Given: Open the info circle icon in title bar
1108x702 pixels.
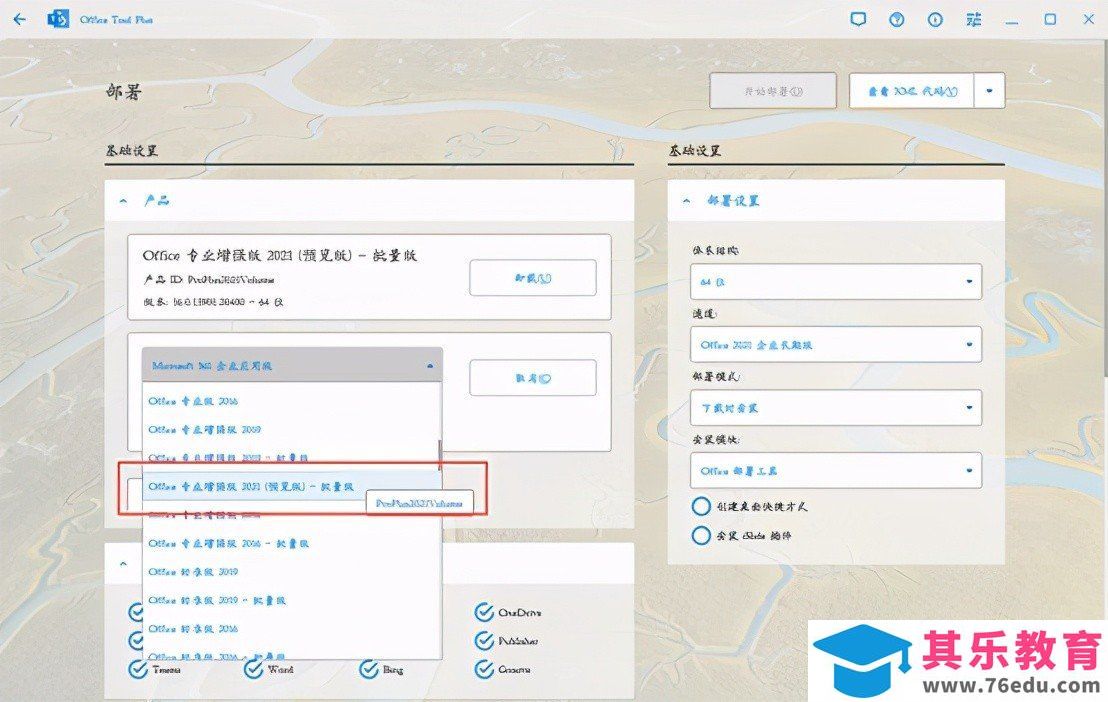Looking at the screenshot, I should (x=935, y=19).
